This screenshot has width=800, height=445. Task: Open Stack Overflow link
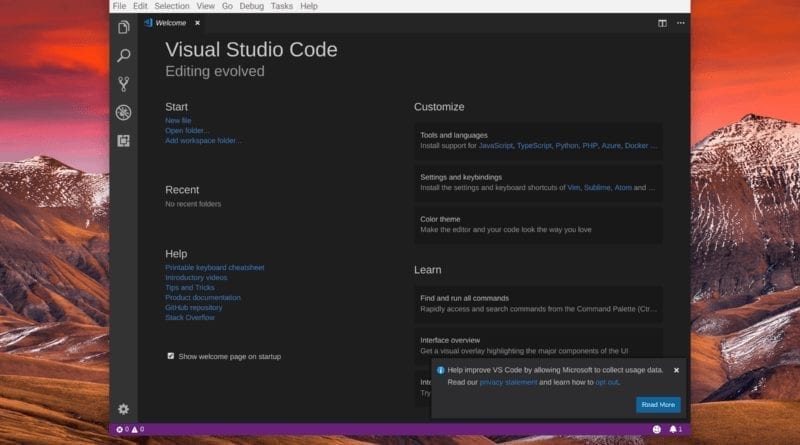click(189, 317)
